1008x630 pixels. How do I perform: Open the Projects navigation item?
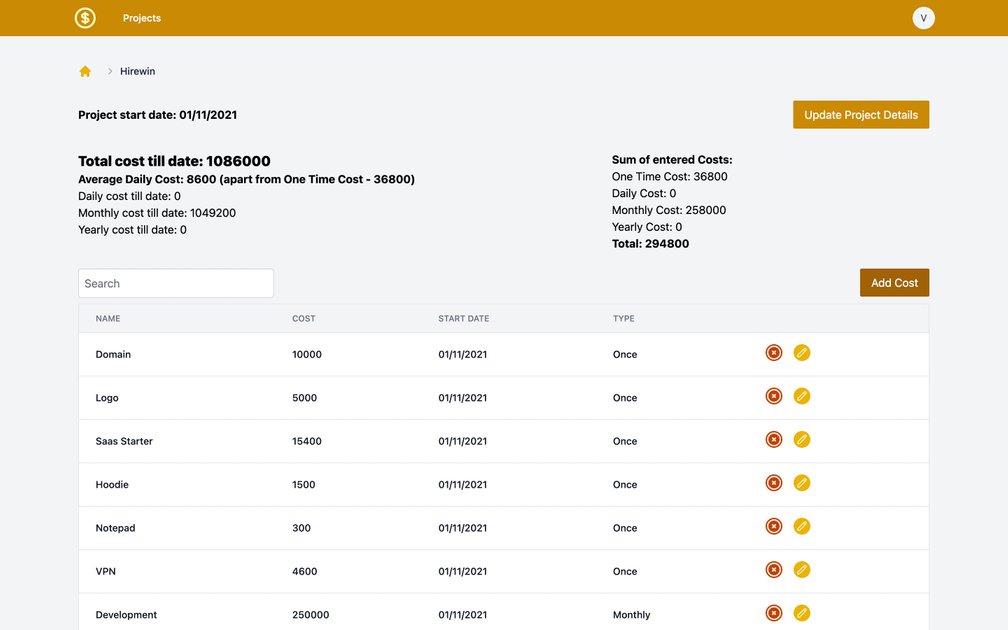[141, 17]
